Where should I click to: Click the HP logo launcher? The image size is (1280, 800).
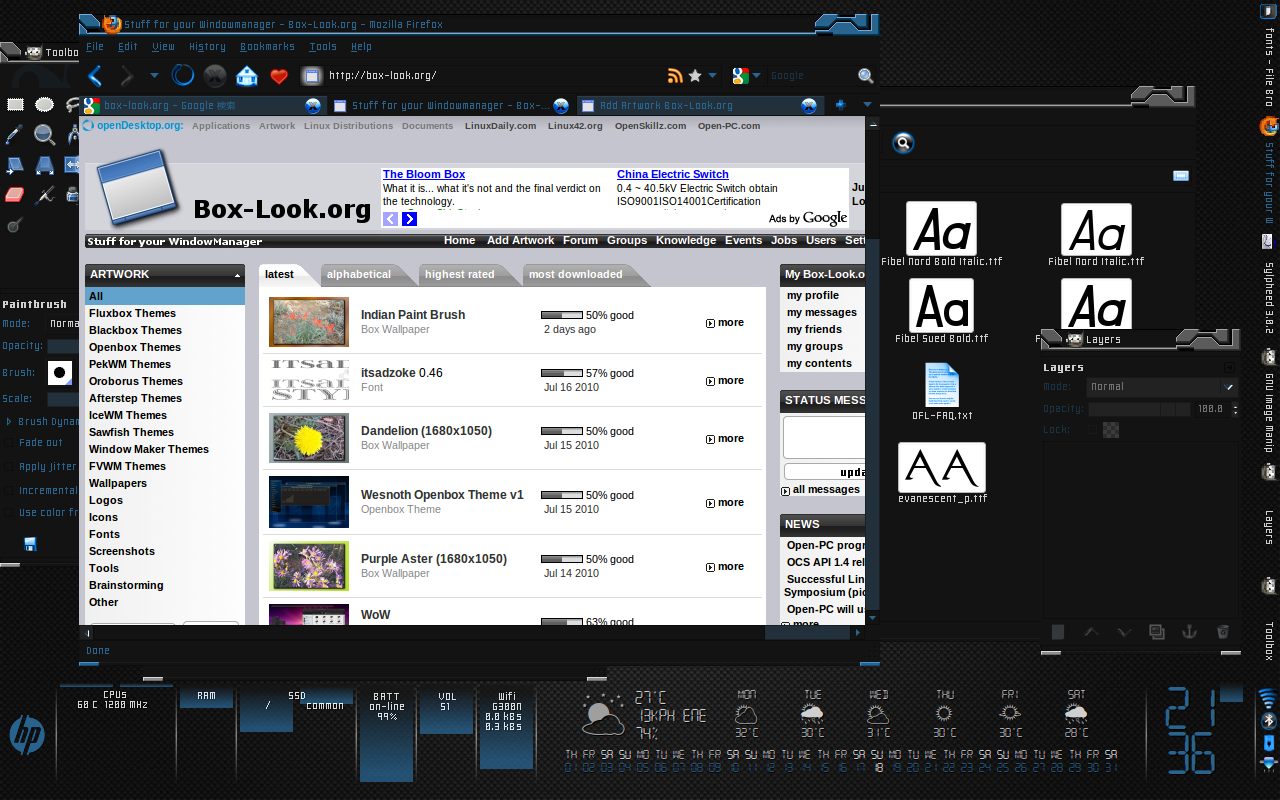(27, 736)
